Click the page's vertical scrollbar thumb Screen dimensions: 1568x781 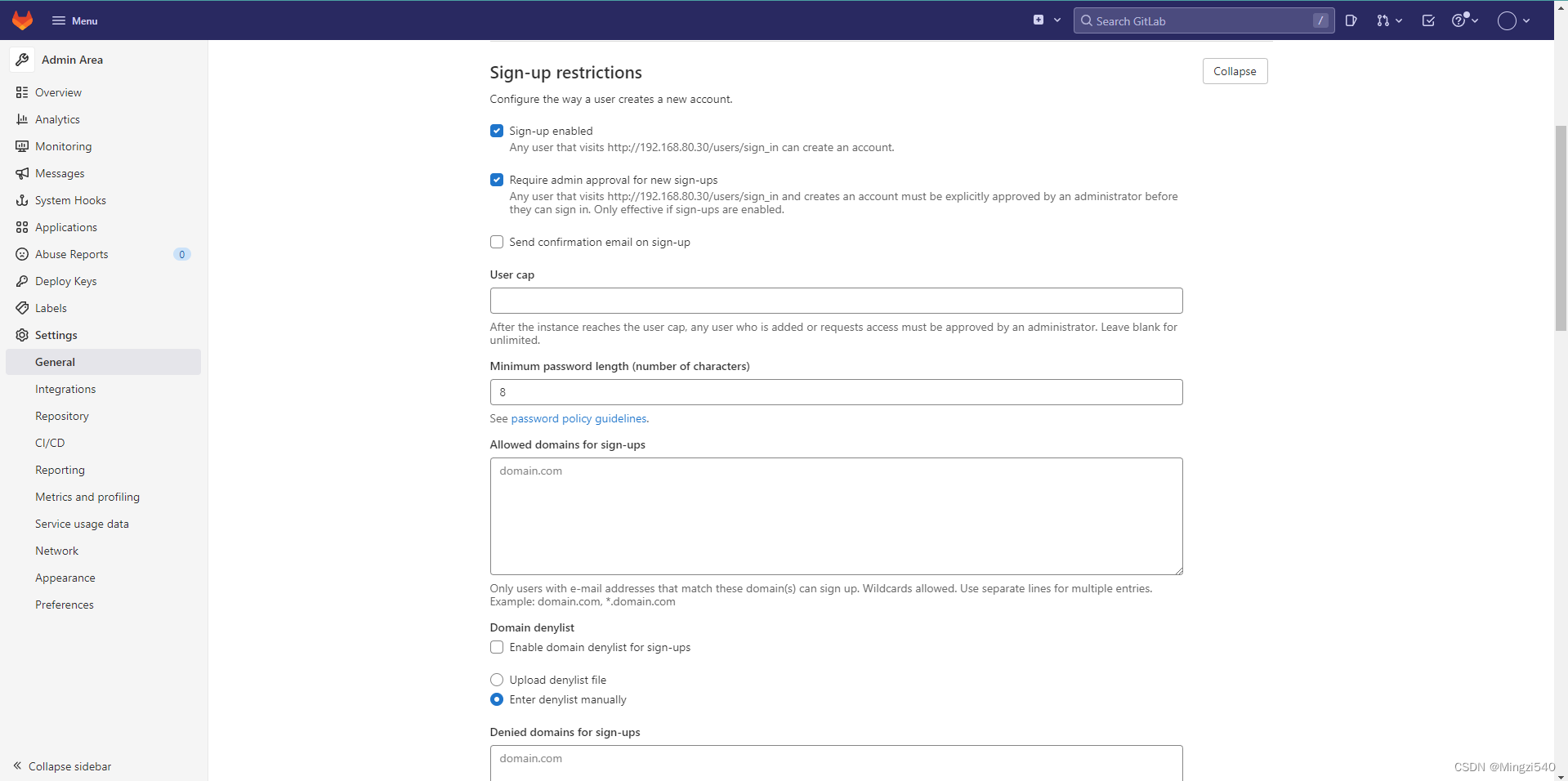coord(1561,229)
